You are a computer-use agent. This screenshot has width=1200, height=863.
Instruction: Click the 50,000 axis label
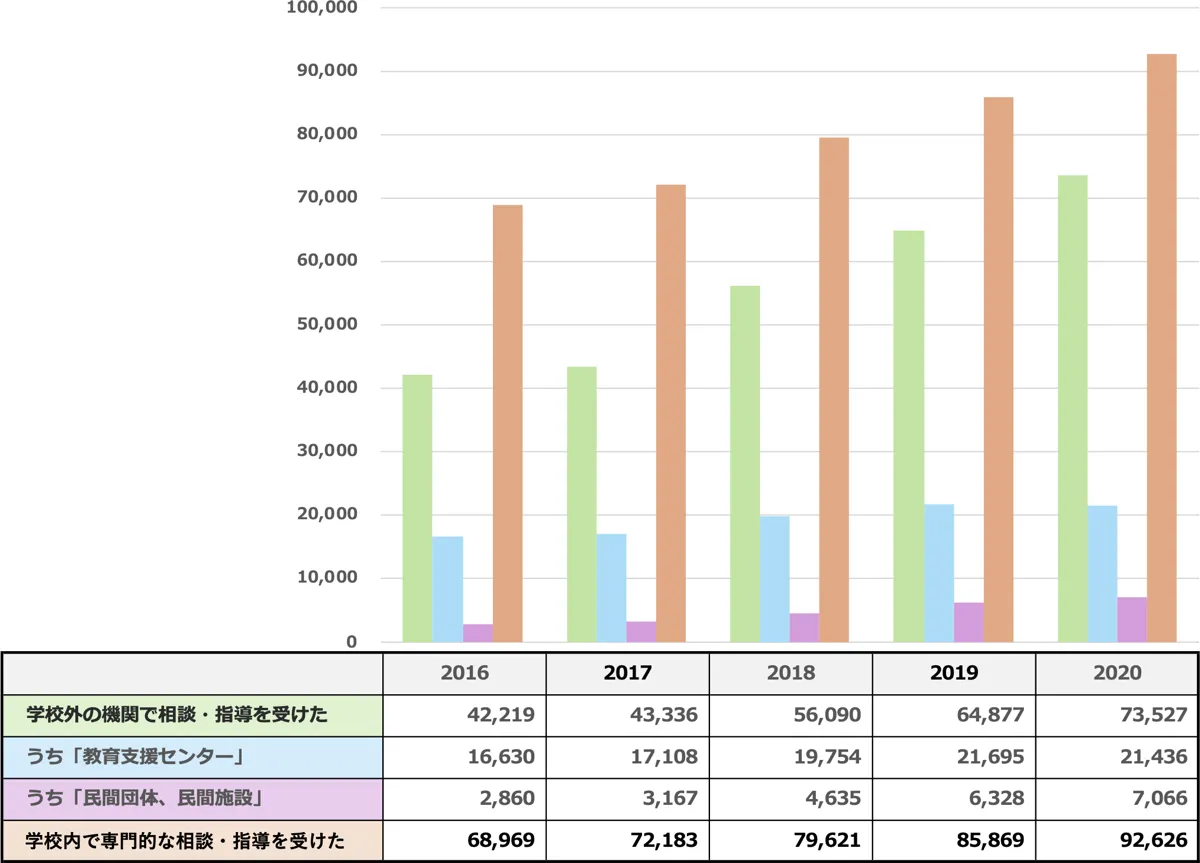326,325
